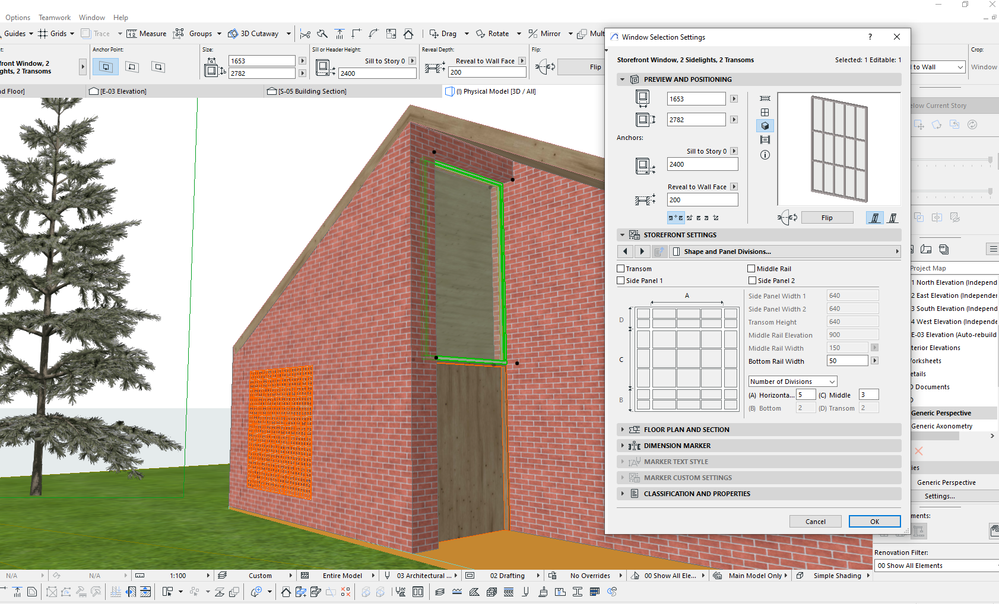Open the Options menu

coord(18,17)
